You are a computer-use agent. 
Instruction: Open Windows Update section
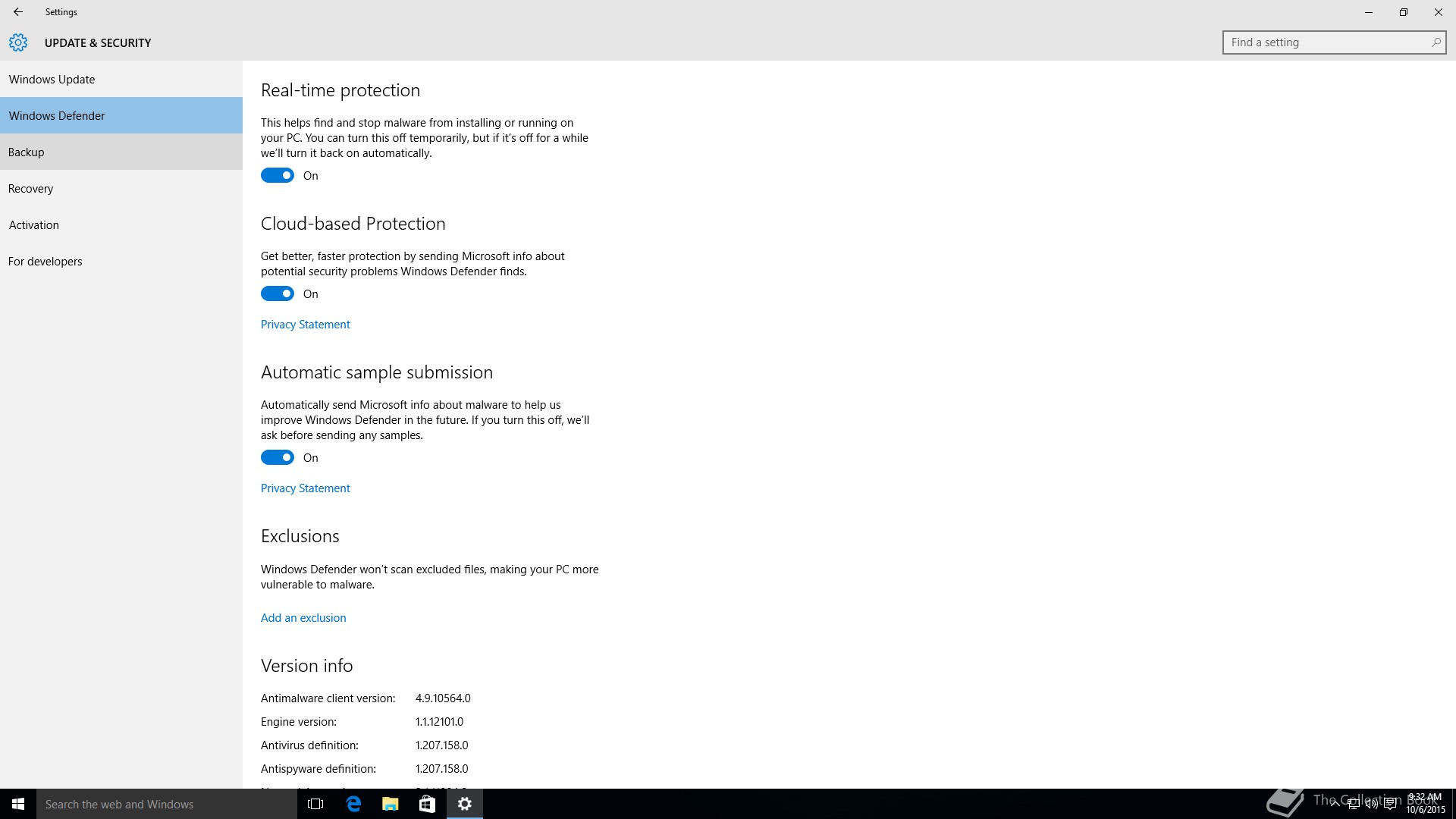click(x=121, y=79)
